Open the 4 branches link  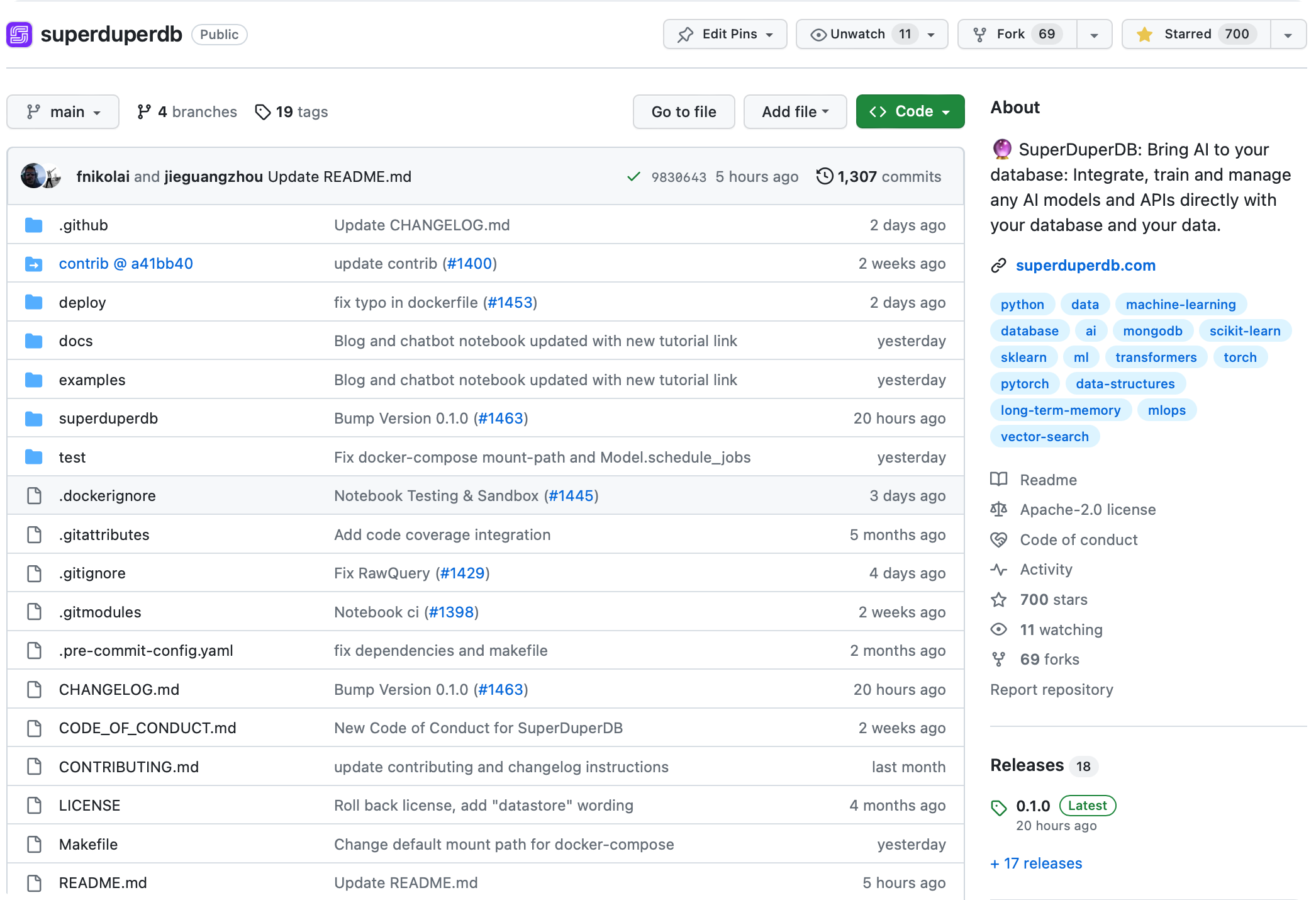point(187,112)
